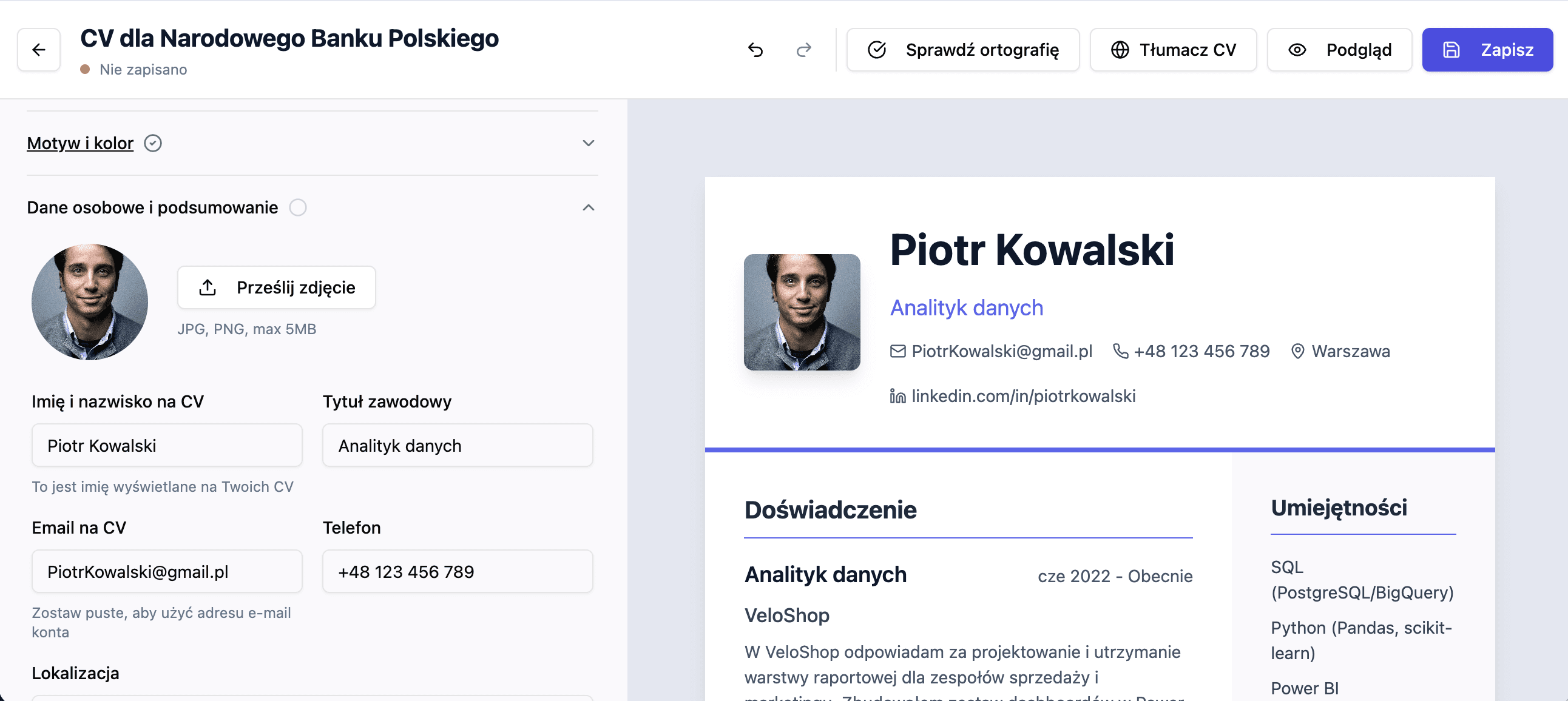The width and height of the screenshot is (1568, 701).
Task: Click the undo arrow icon
Action: tap(757, 50)
